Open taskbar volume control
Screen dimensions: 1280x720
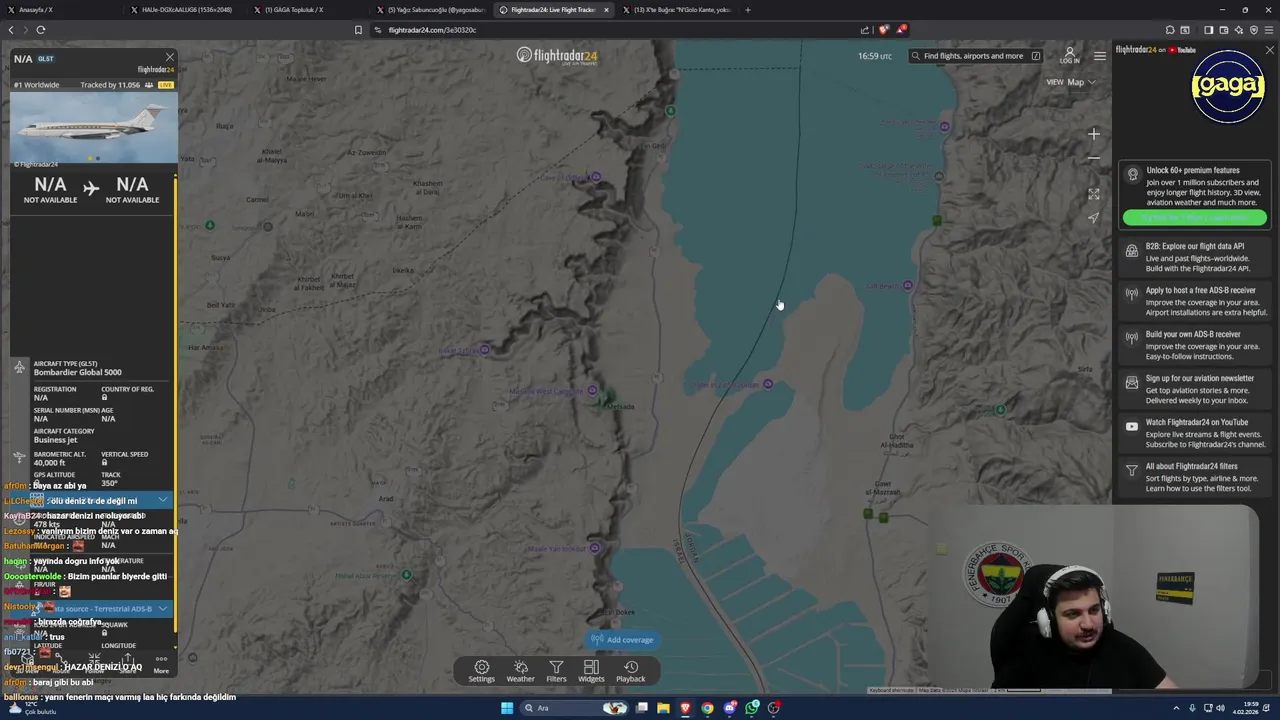click(x=1221, y=708)
